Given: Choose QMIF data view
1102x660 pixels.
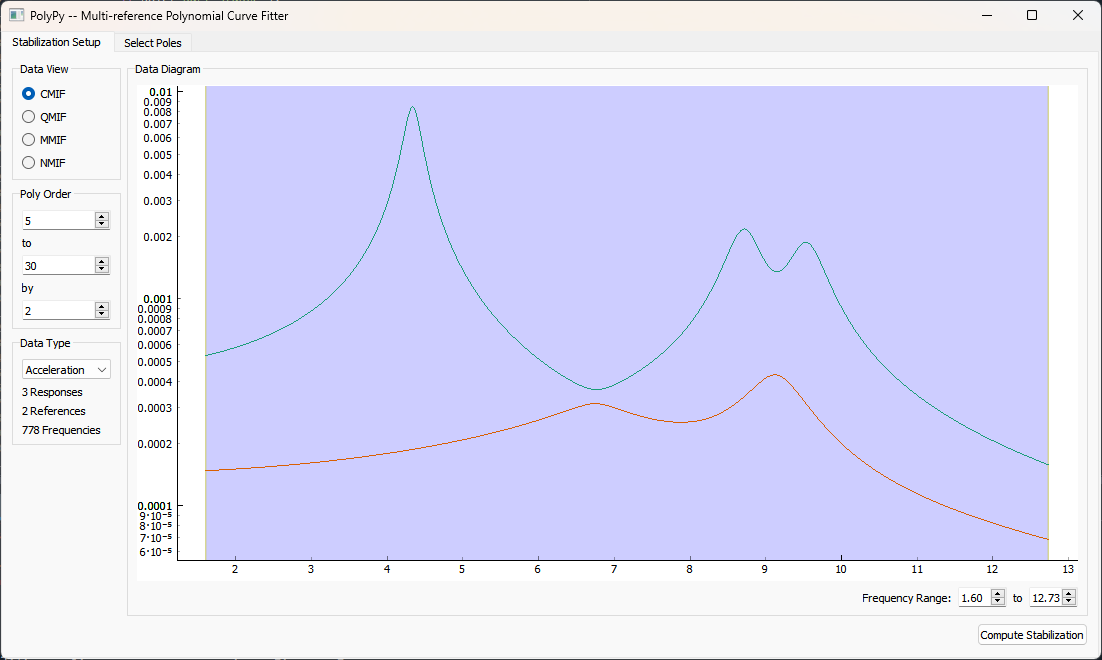Looking at the screenshot, I should tap(29, 116).
